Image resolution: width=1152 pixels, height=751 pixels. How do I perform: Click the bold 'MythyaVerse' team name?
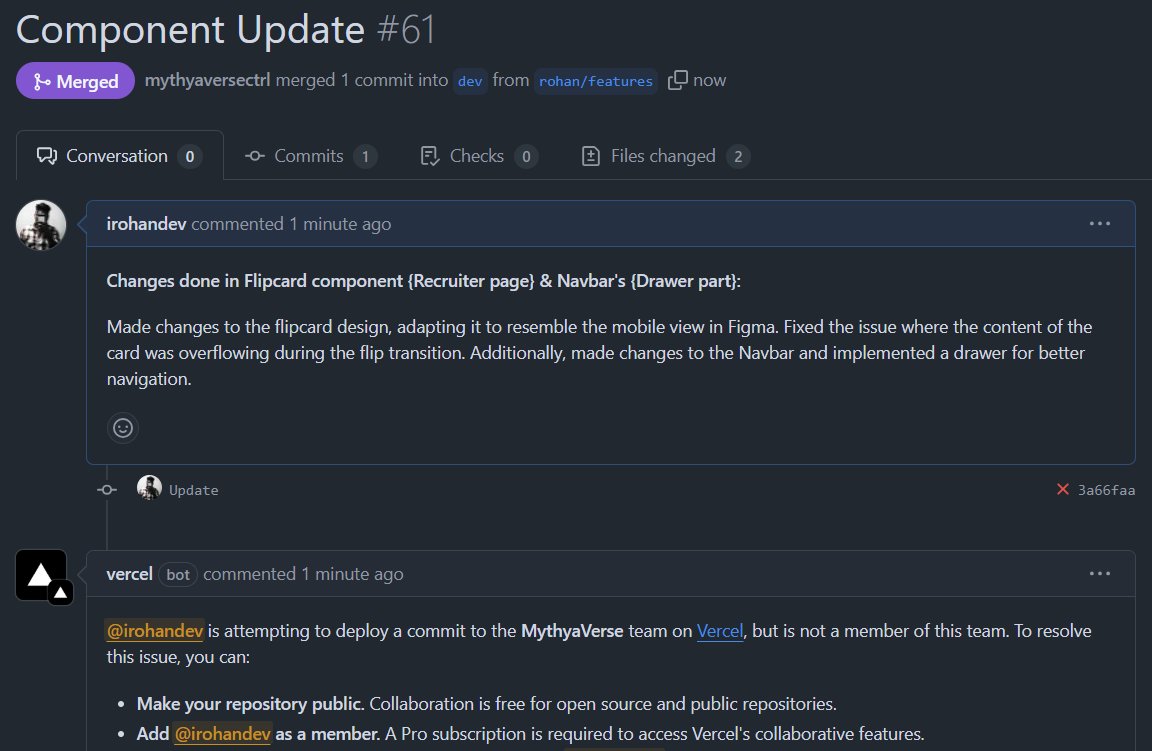[572, 630]
